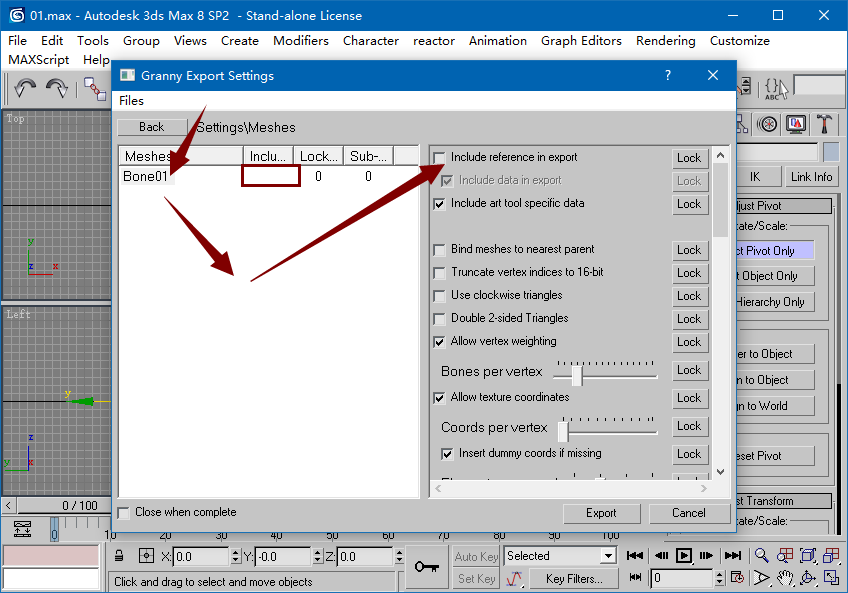Click the object color swatch in command panel
This screenshot has width=848, height=593.
pos(831,152)
